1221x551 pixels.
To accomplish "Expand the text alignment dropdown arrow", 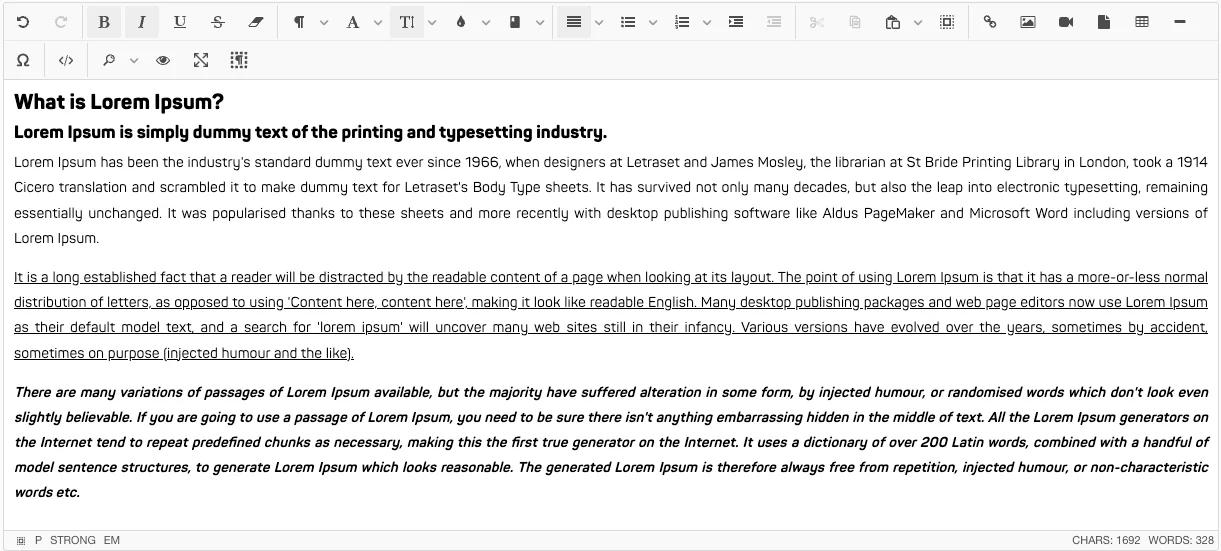I will tap(599, 22).
